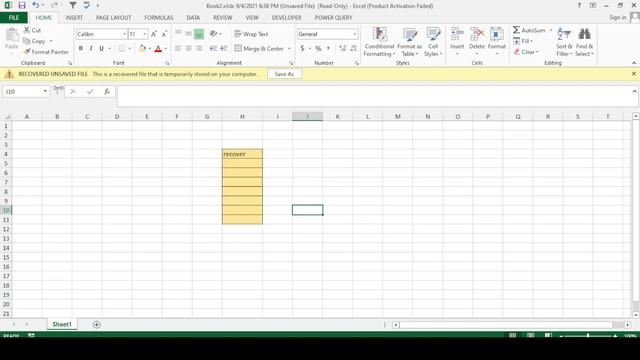The height and width of the screenshot is (360, 640).
Task: Select the Cut command
Action: coord(32,30)
